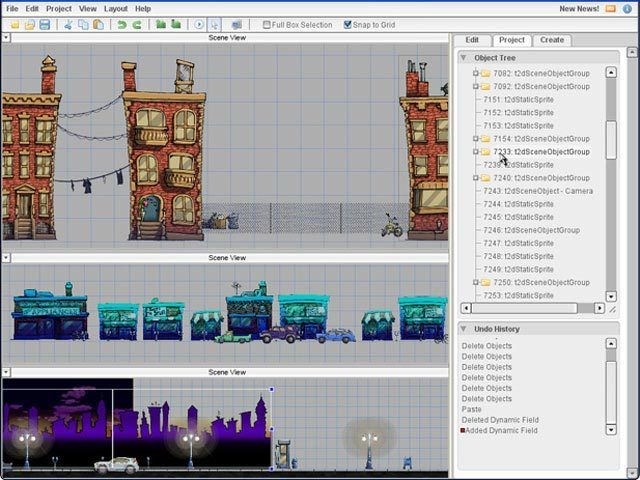The width and height of the screenshot is (640, 480).
Task: Choose the selection arrow tool
Action: (x=215, y=24)
